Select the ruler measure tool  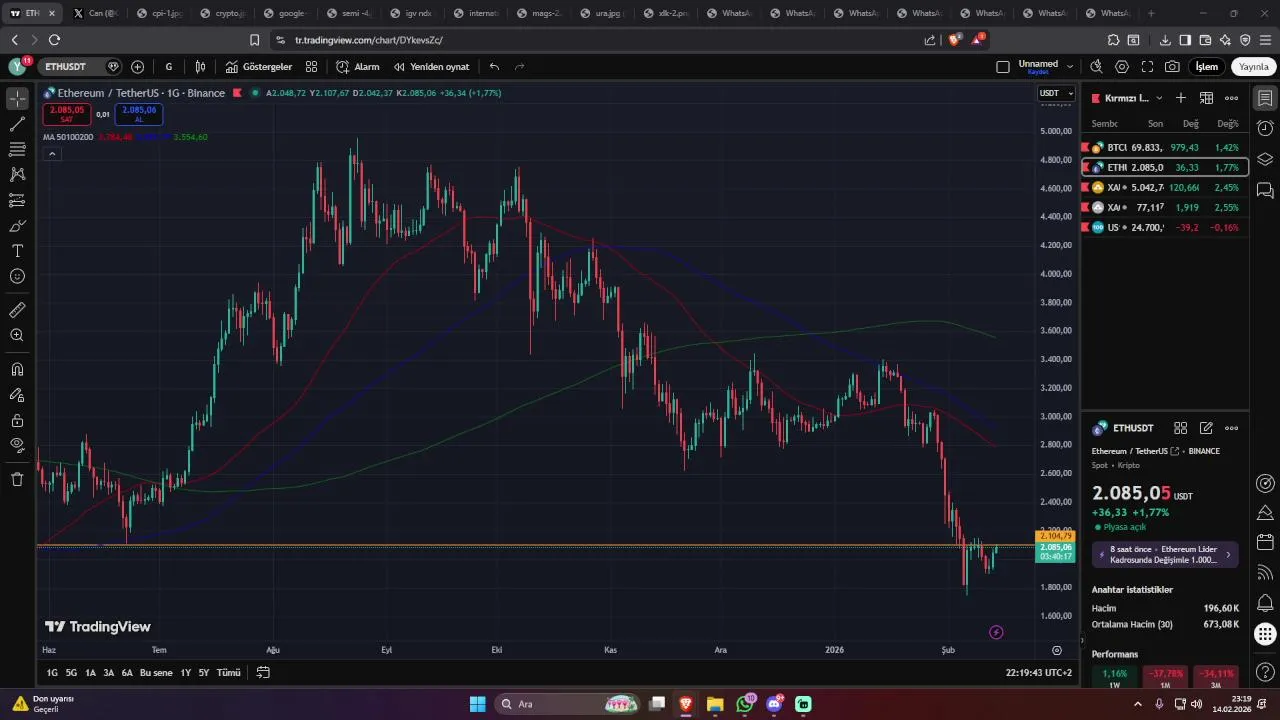point(17,310)
